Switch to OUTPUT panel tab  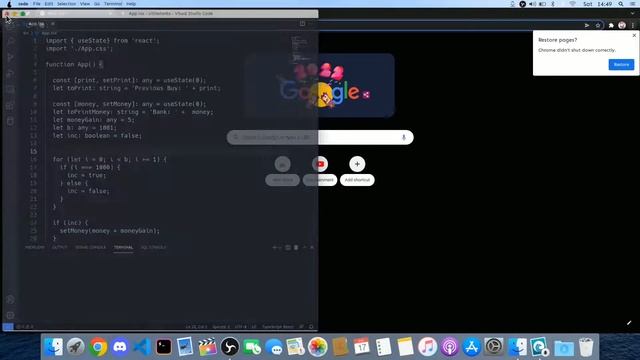pyautogui.click(x=60, y=247)
